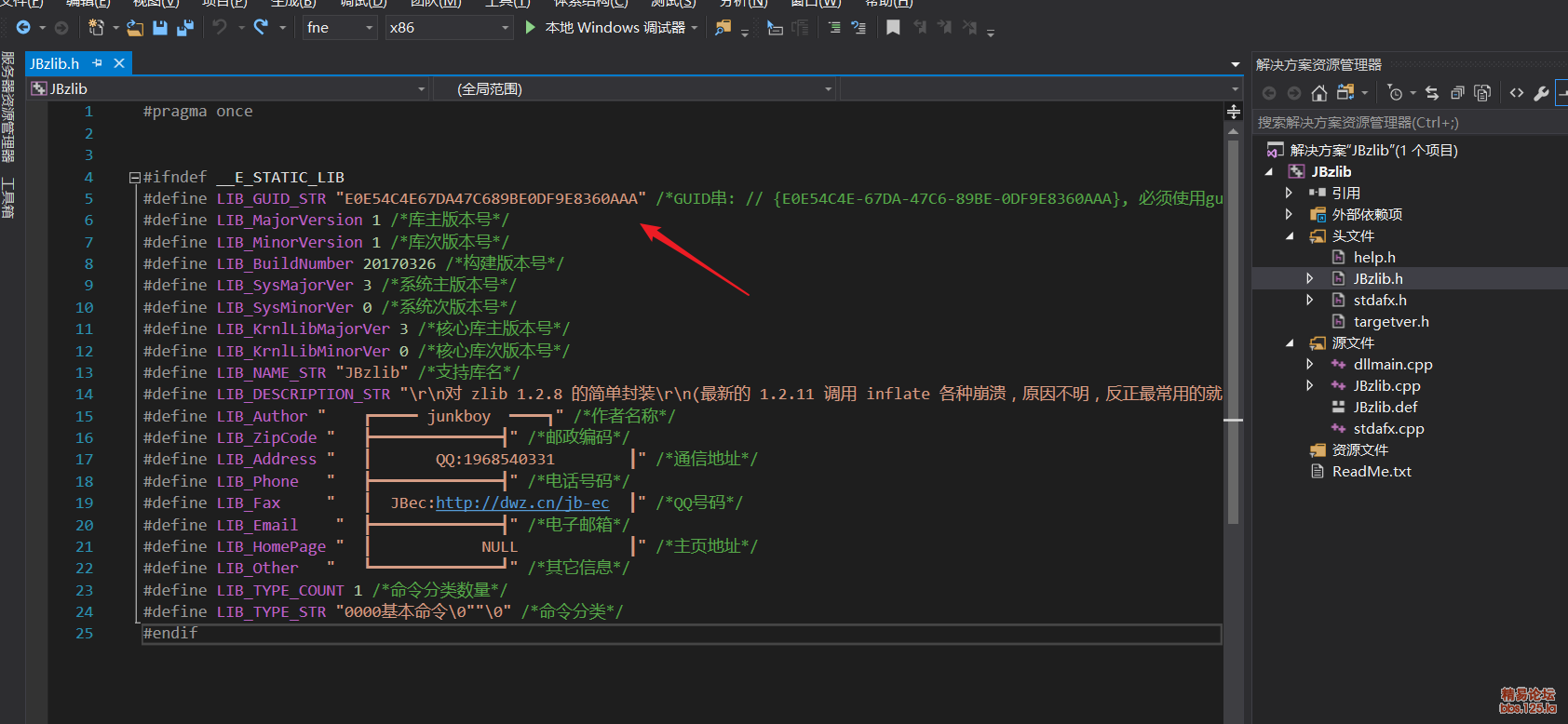1568x724 pixels.
Task: Sync Solution Explorer with active document
Action: tap(1432, 93)
